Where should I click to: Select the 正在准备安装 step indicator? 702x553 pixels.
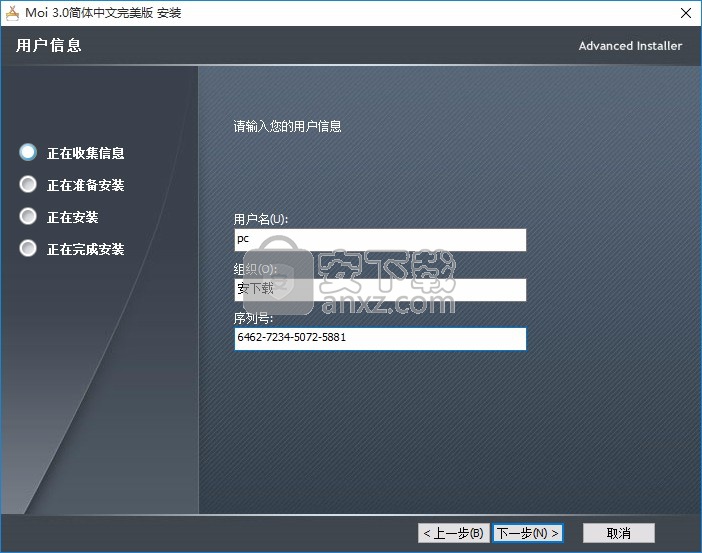tap(28, 184)
